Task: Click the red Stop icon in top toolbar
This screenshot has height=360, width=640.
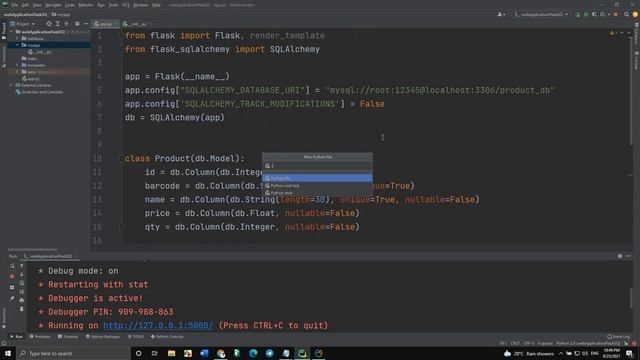Action: pyautogui.click(x=616, y=14)
